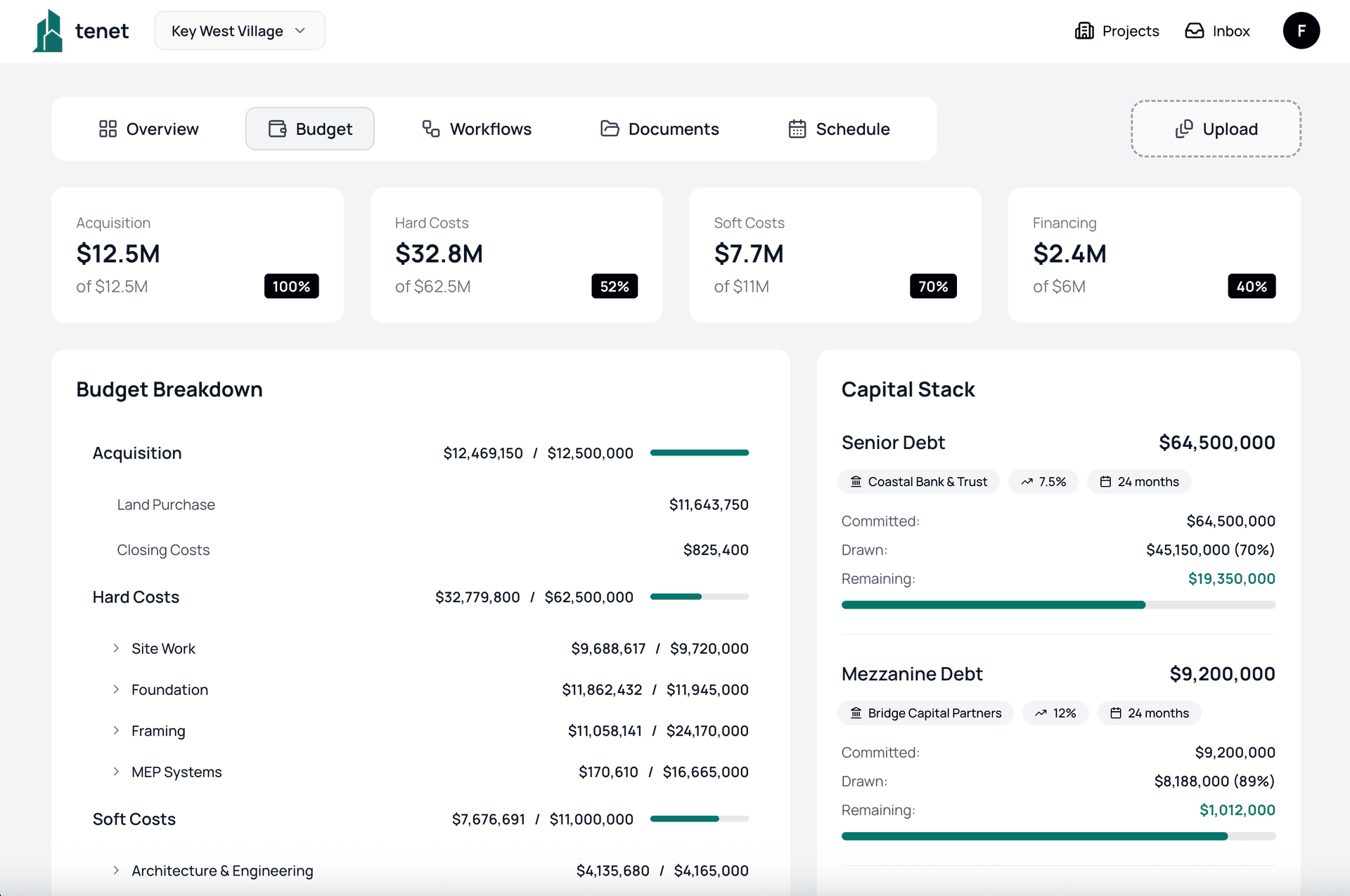The height and width of the screenshot is (896, 1350).
Task: Click the Workflows icon
Action: pos(429,129)
